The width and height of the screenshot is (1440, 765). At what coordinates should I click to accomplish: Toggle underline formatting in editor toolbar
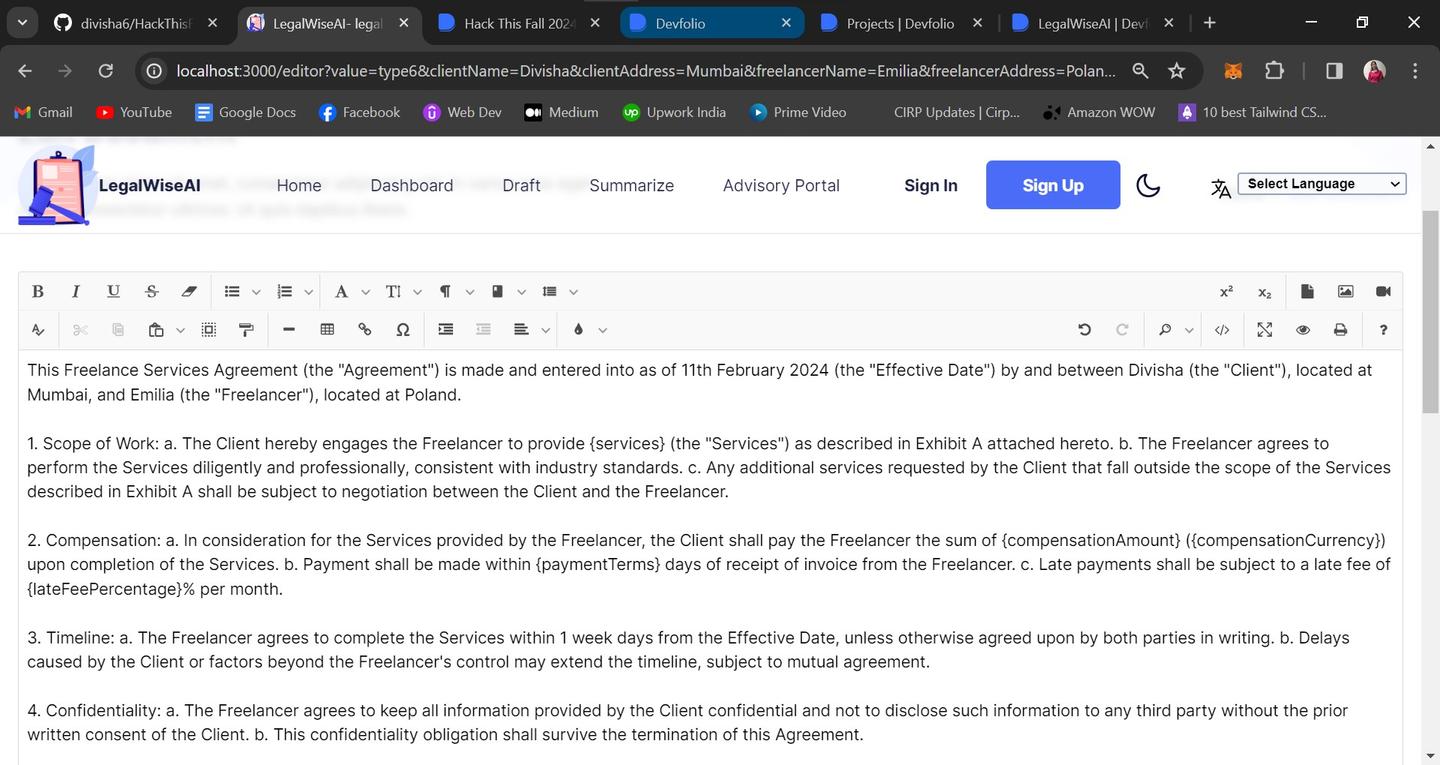click(113, 291)
